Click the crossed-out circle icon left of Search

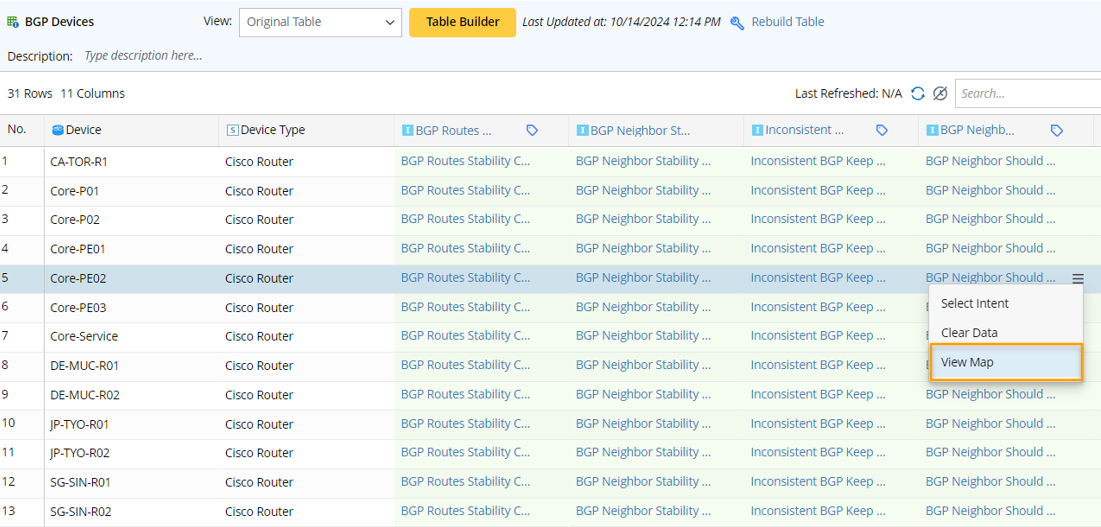pos(940,93)
